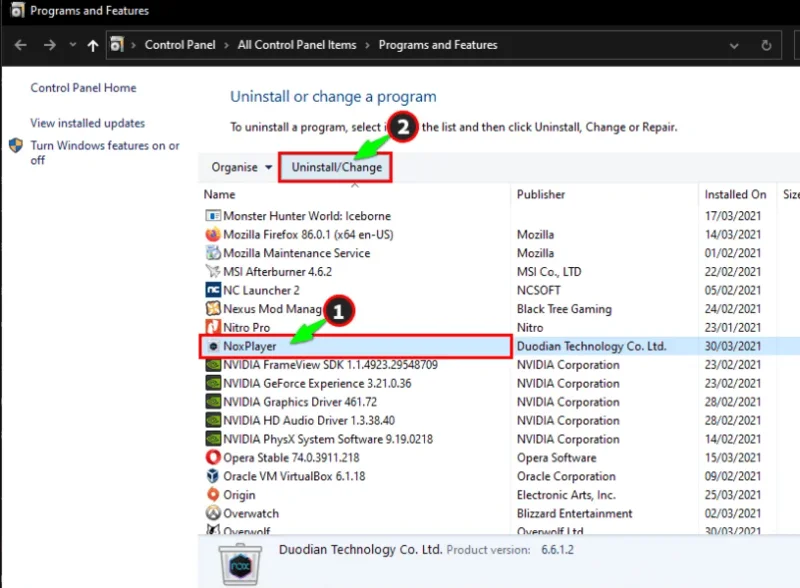Click product version 6.6.1.2 value
The height and width of the screenshot is (588, 800).
point(557,550)
